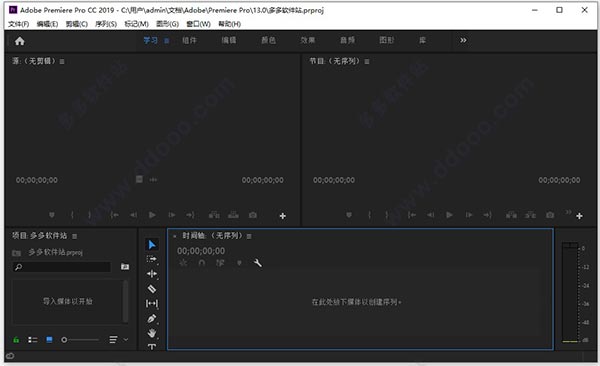The width and height of the screenshot is (600, 366).
Task: Play the Program monitor sequence
Action: (x=449, y=215)
